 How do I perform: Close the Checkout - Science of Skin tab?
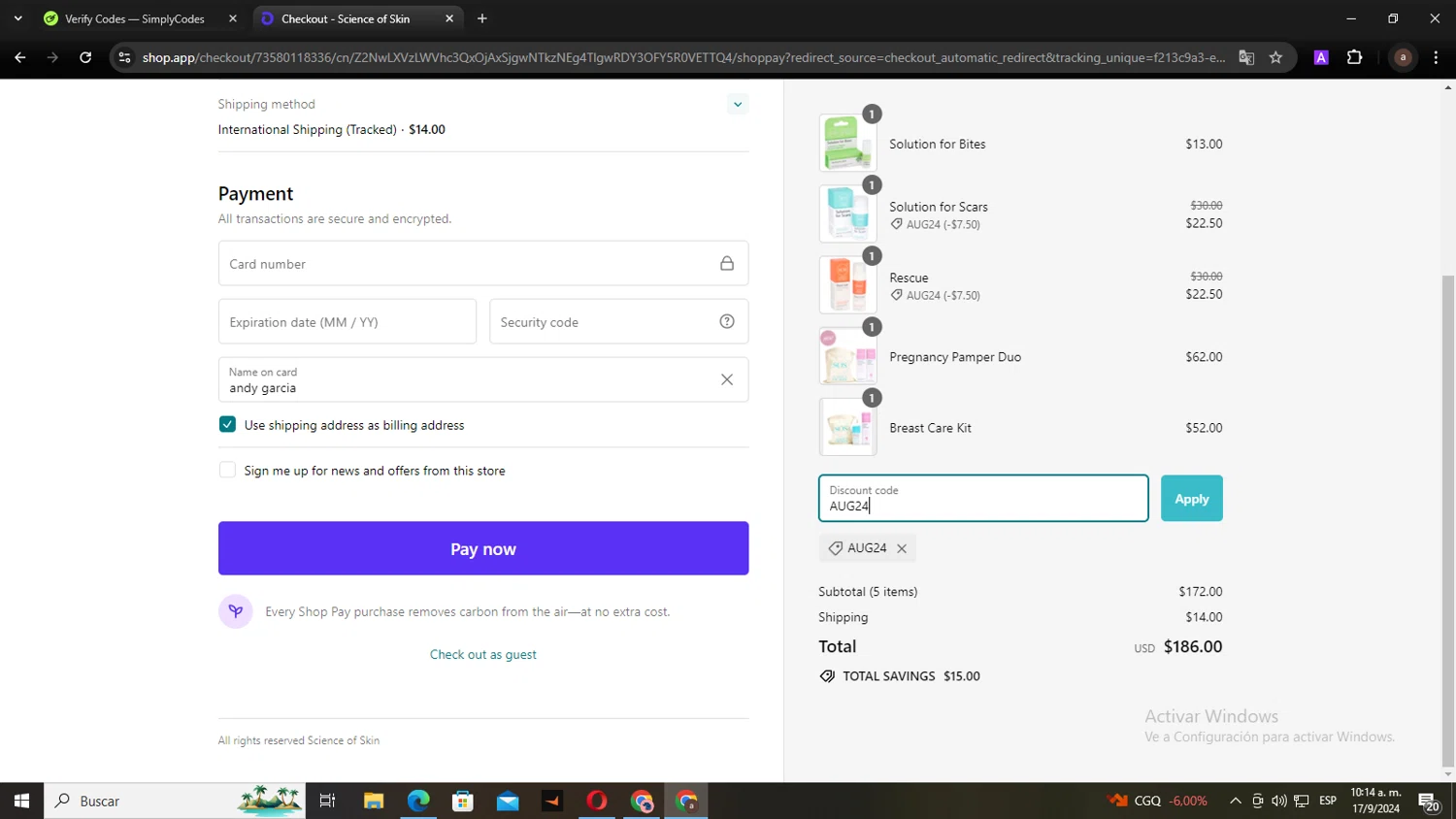(x=449, y=18)
